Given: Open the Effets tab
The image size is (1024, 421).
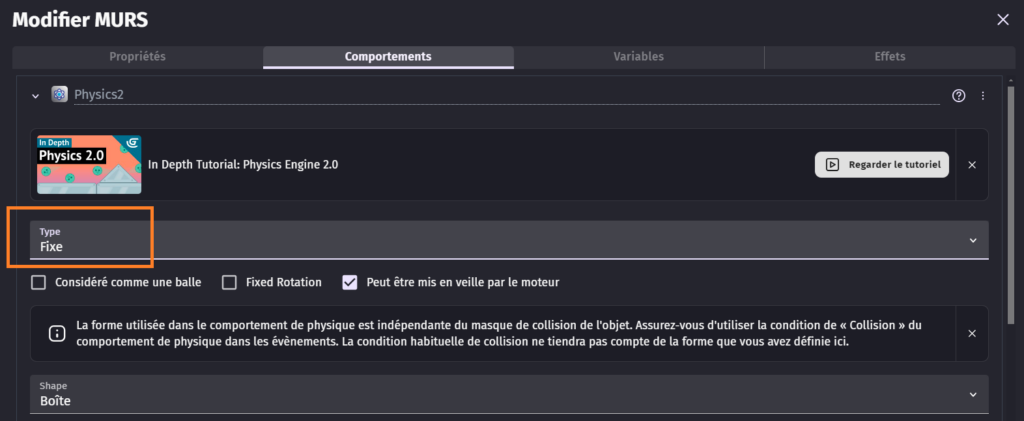Looking at the screenshot, I should (889, 57).
